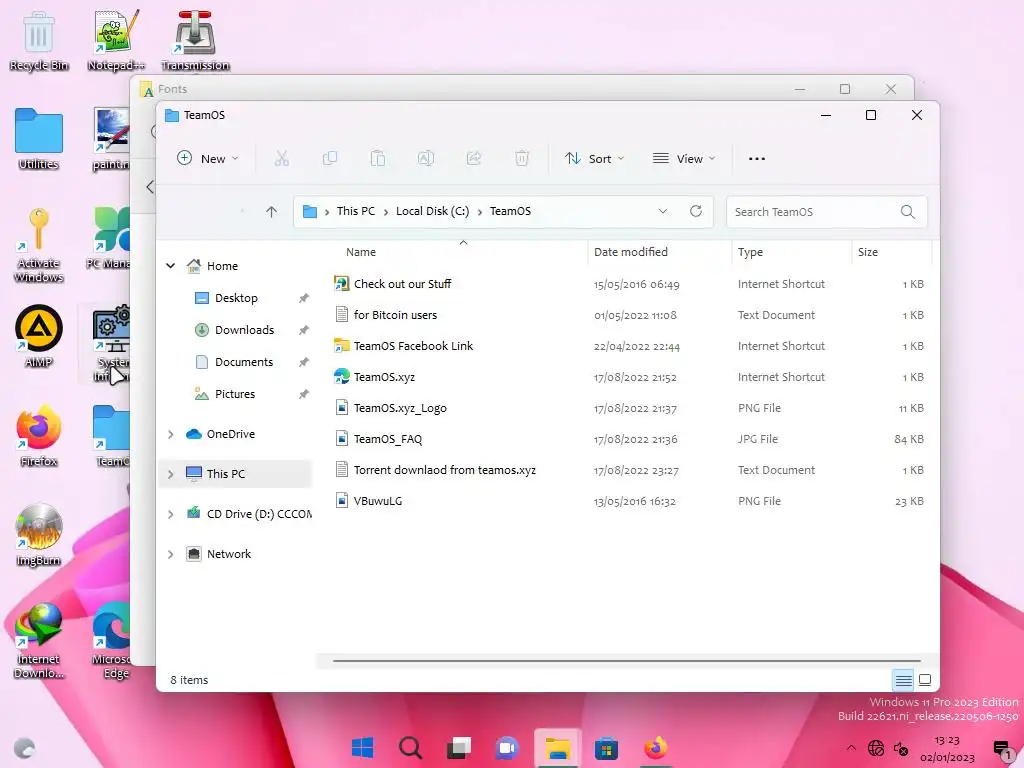Select the Activate Windows key icon
1024x768 pixels.
pos(39,245)
